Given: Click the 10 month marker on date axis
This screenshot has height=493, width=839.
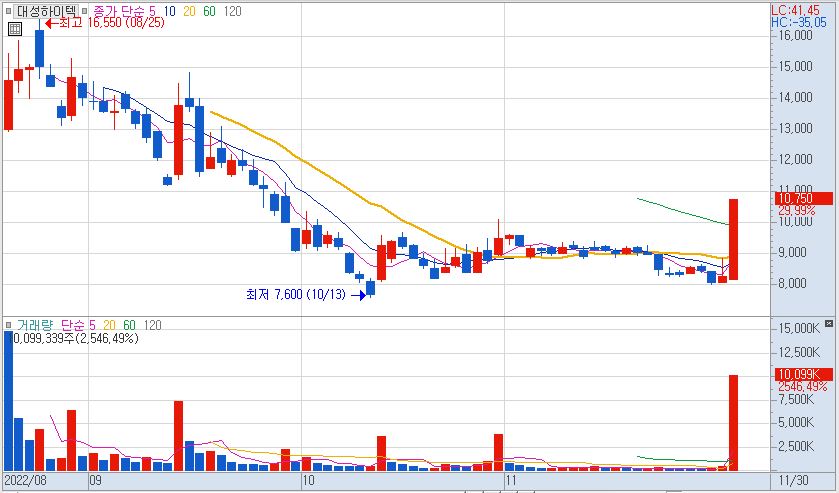Looking at the screenshot, I should (x=309, y=480).
